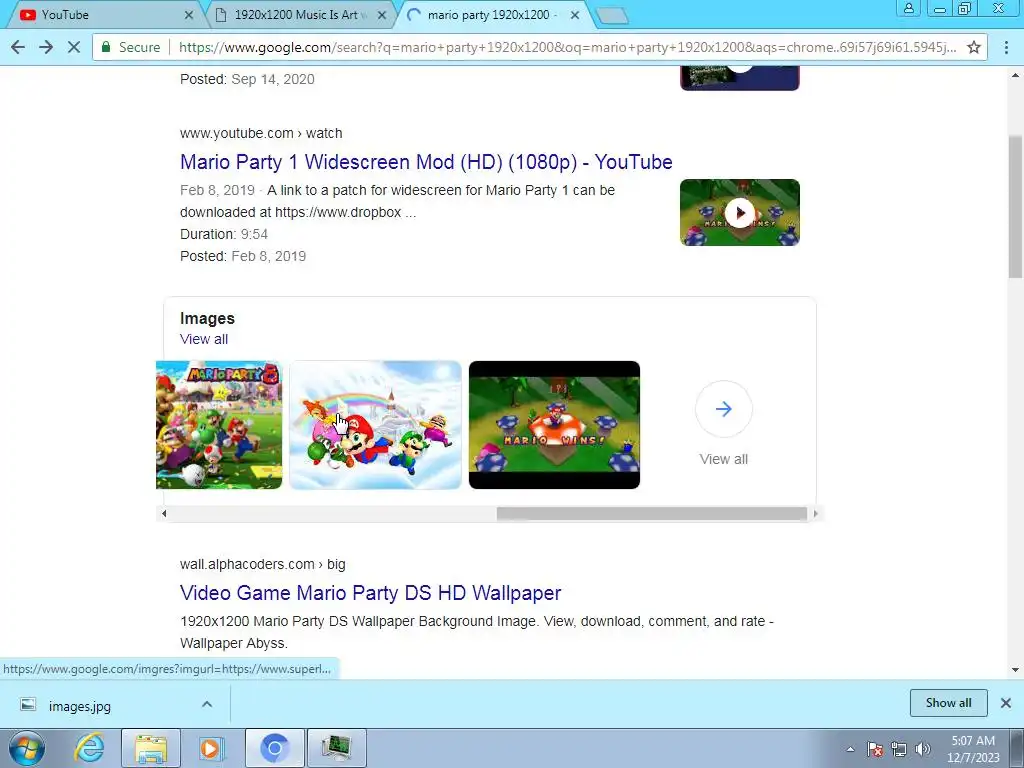Open the Action Center flag icon
The width and height of the screenshot is (1024, 768).
875,749
